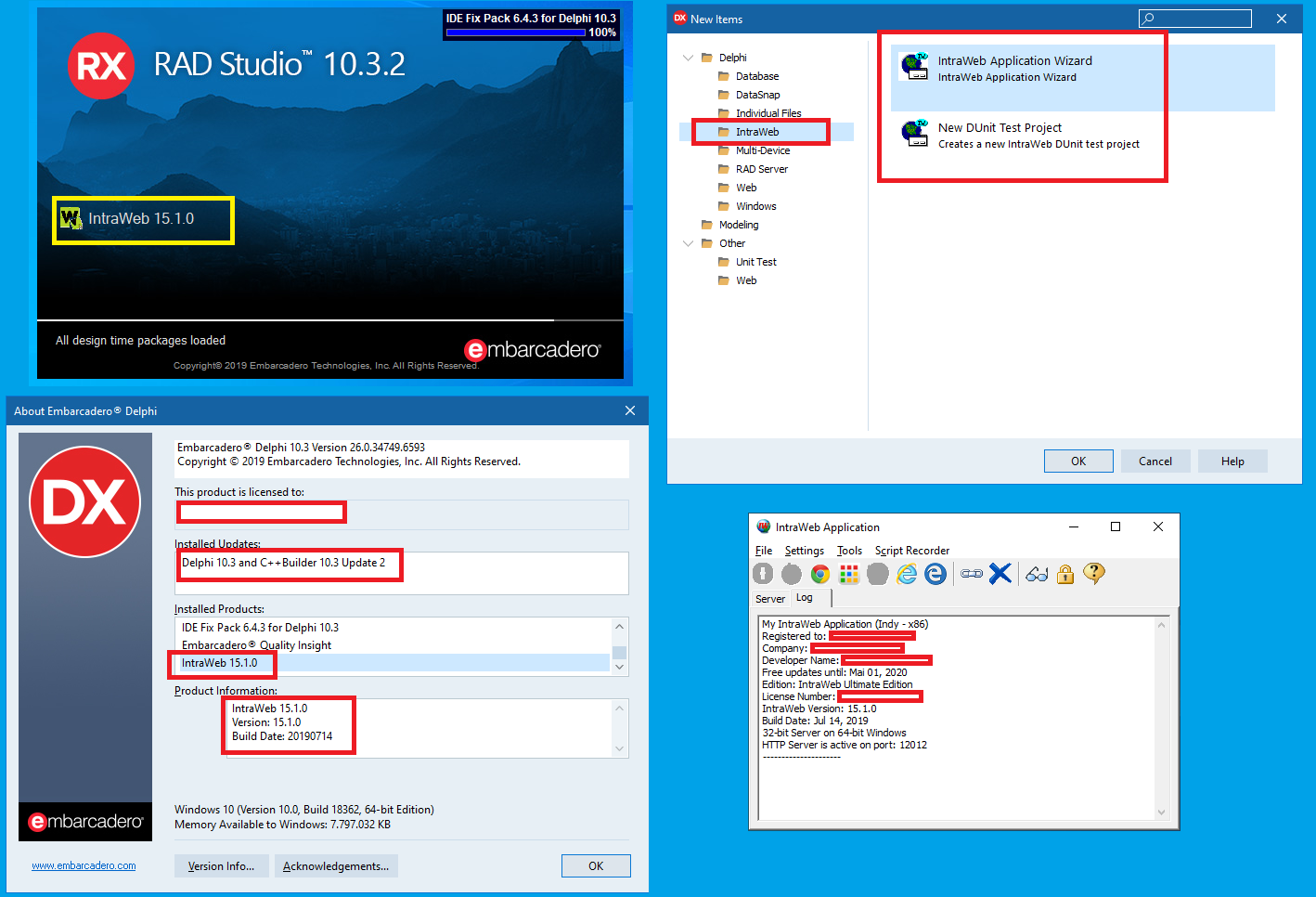The height and width of the screenshot is (897, 1316).
Task: Click the search icon in New Items dialog
Action: click(1148, 19)
